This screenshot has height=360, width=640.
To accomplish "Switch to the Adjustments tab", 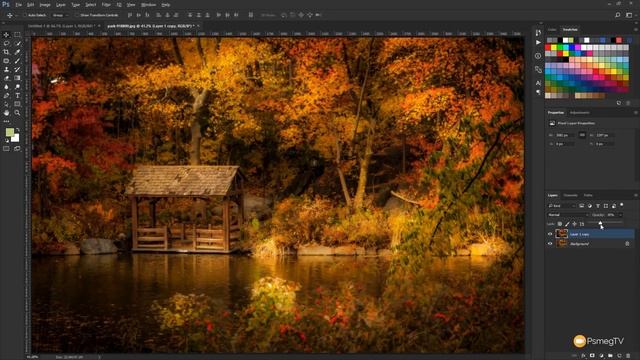I will point(580,113).
